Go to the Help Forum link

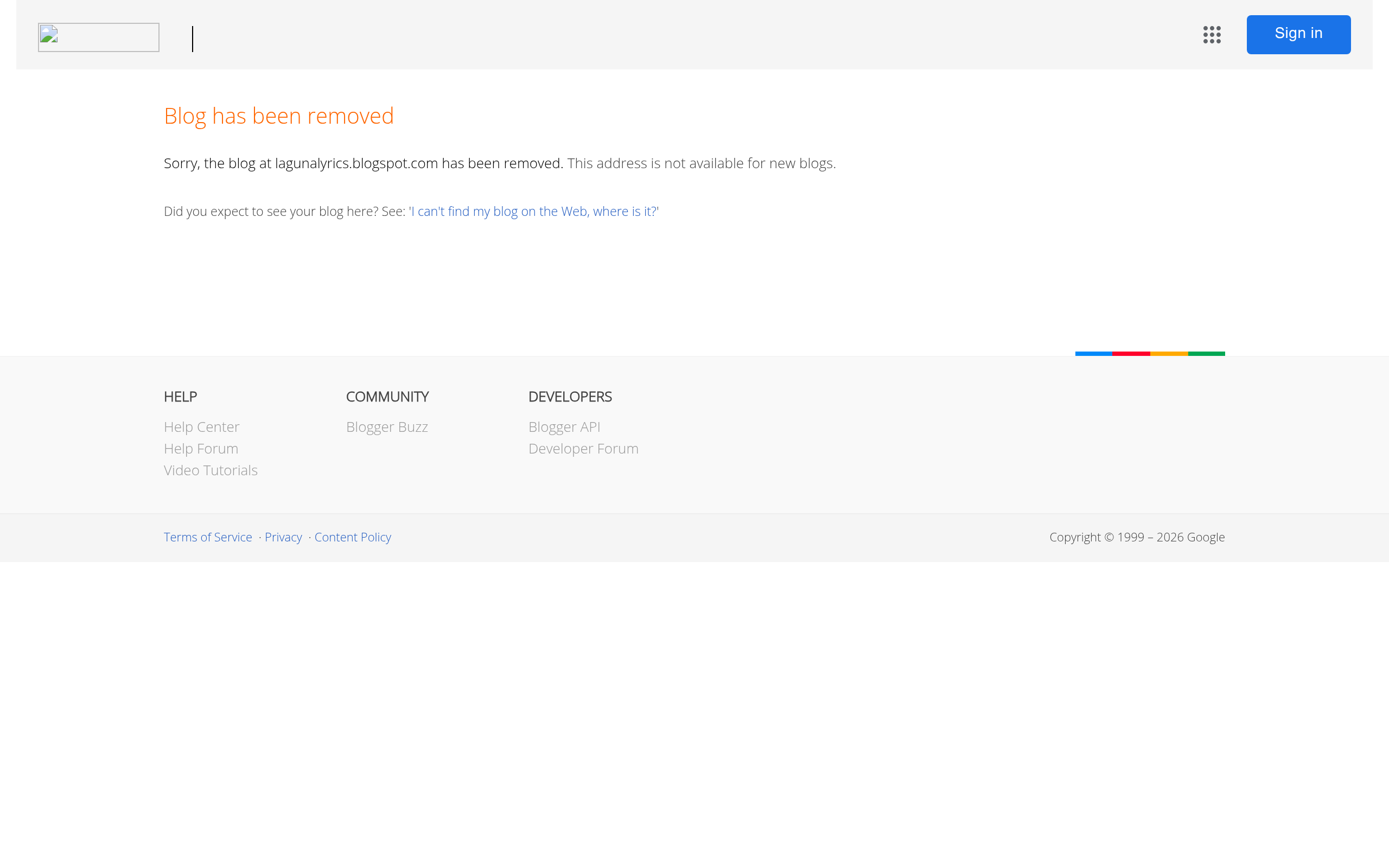201,448
